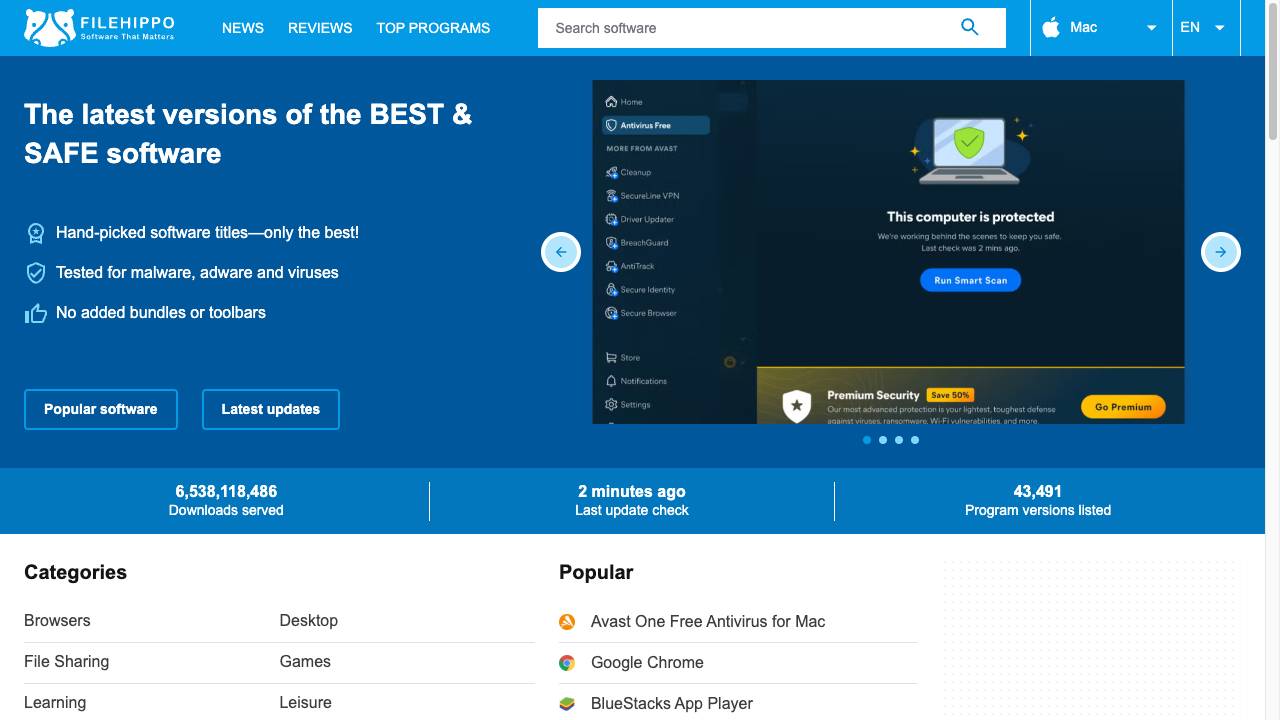Click the Popular software button
Screen dimensions: 1280x720
pyautogui.click(x=101, y=409)
